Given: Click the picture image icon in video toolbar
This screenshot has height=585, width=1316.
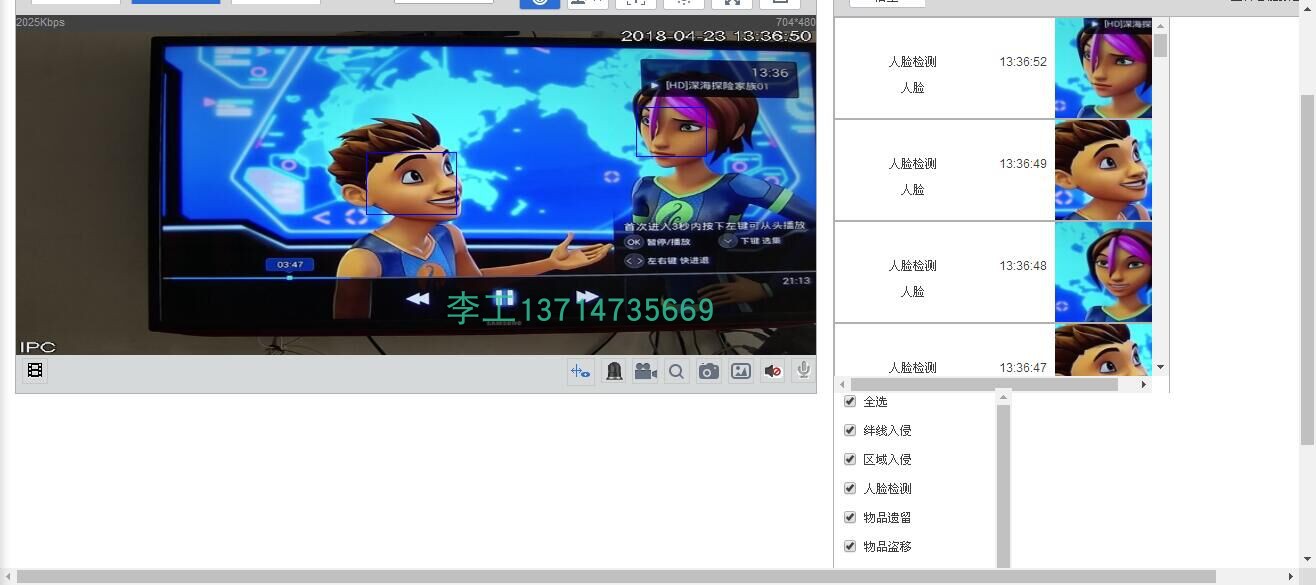Looking at the screenshot, I should tap(741, 371).
